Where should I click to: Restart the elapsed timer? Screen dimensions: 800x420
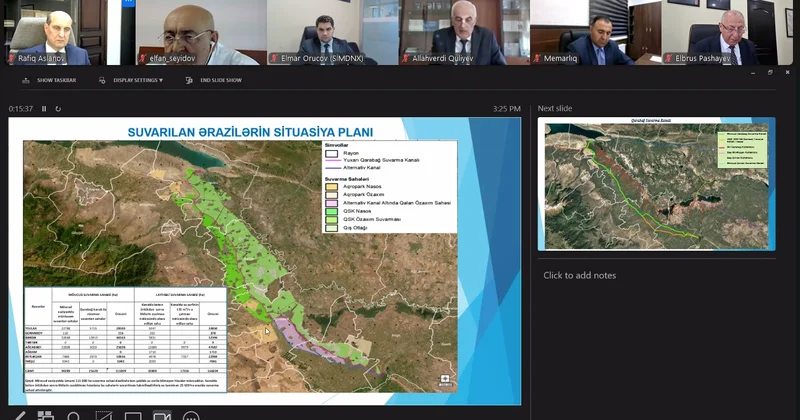click(x=57, y=108)
